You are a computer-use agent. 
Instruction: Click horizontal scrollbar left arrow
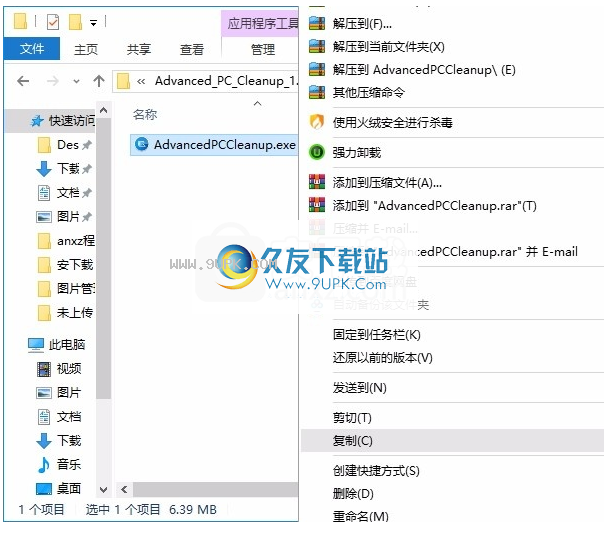pos(124,490)
